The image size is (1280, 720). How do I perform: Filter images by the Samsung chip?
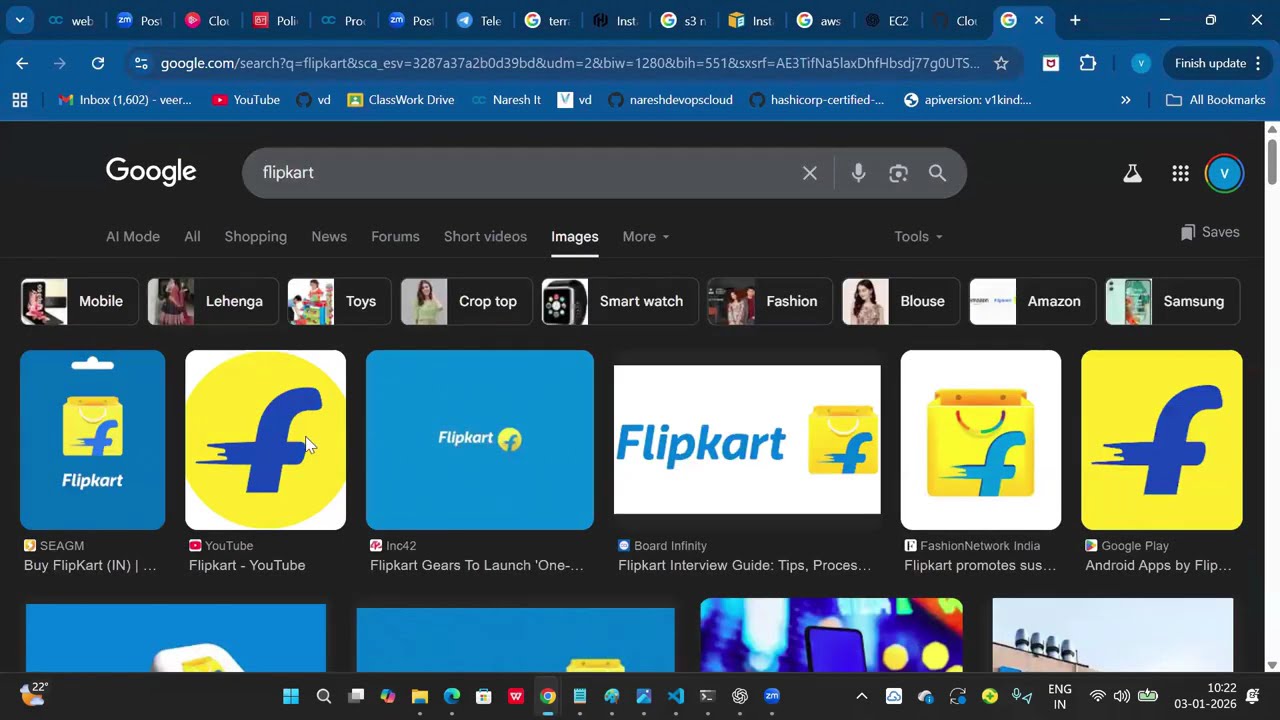[x=1172, y=302]
